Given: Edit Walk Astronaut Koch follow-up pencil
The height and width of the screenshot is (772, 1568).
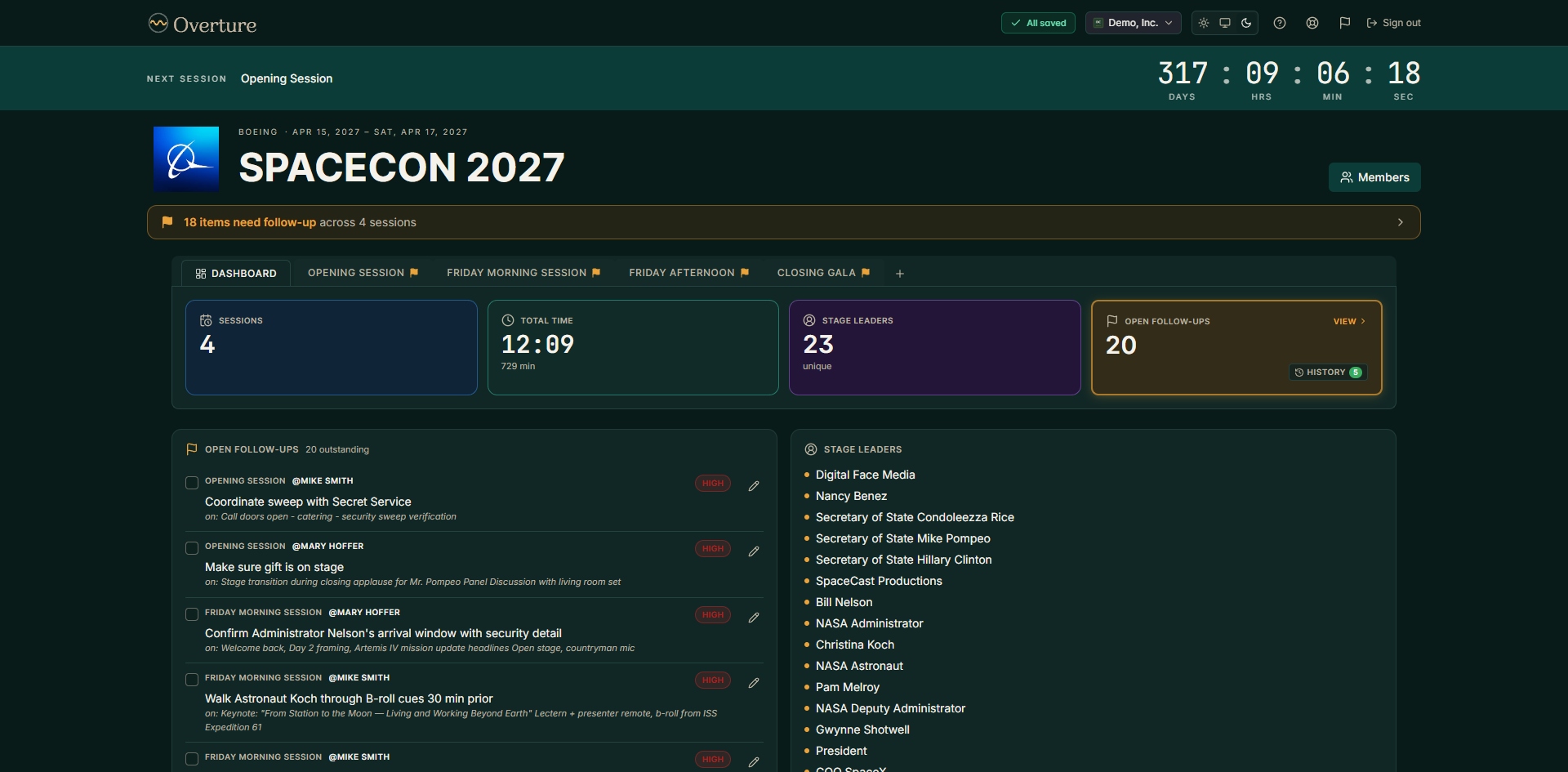Looking at the screenshot, I should click(754, 683).
